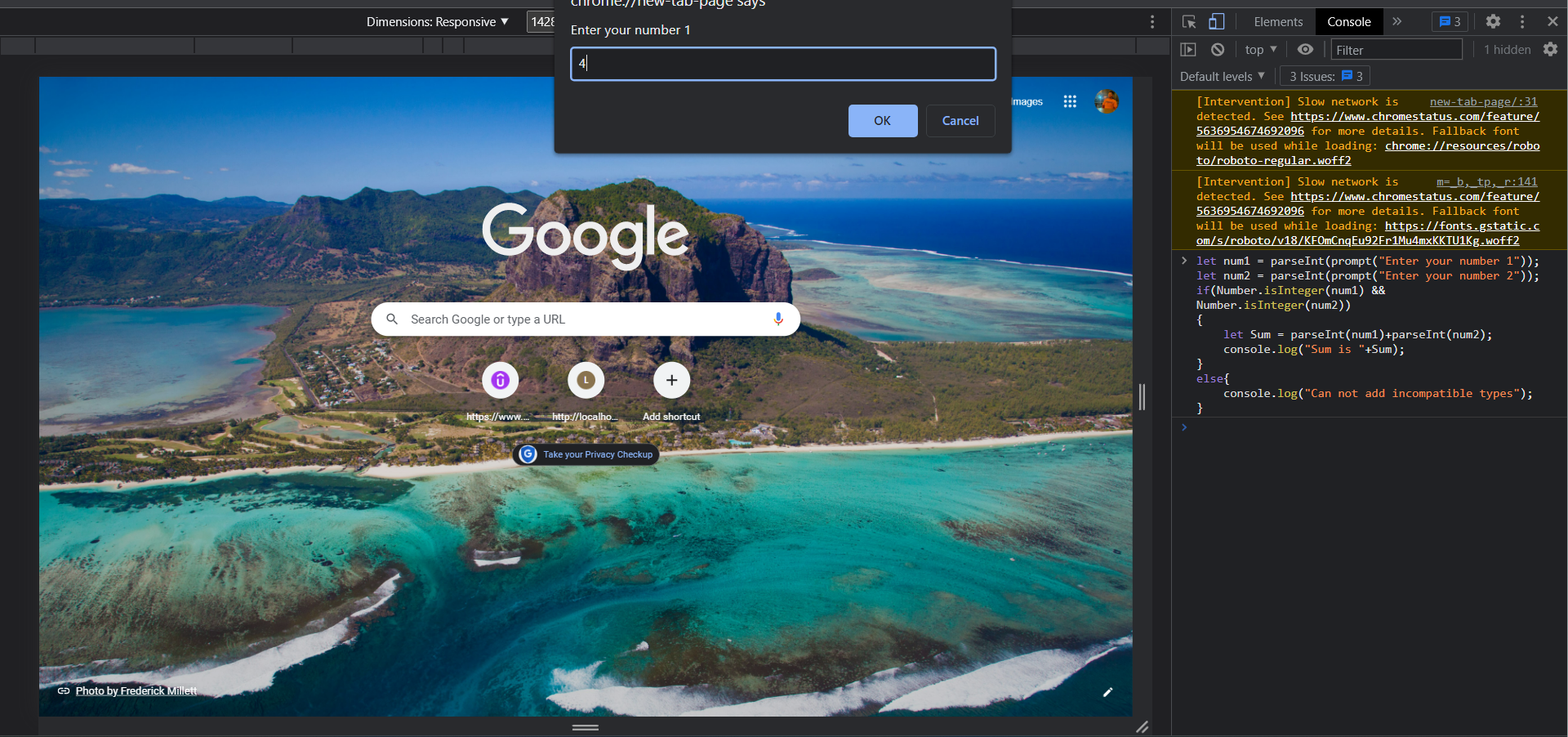Click the code line 'let Sum = parseInt(num1)+parseInt(num2);'
The image size is (1568, 737).
click(1357, 335)
